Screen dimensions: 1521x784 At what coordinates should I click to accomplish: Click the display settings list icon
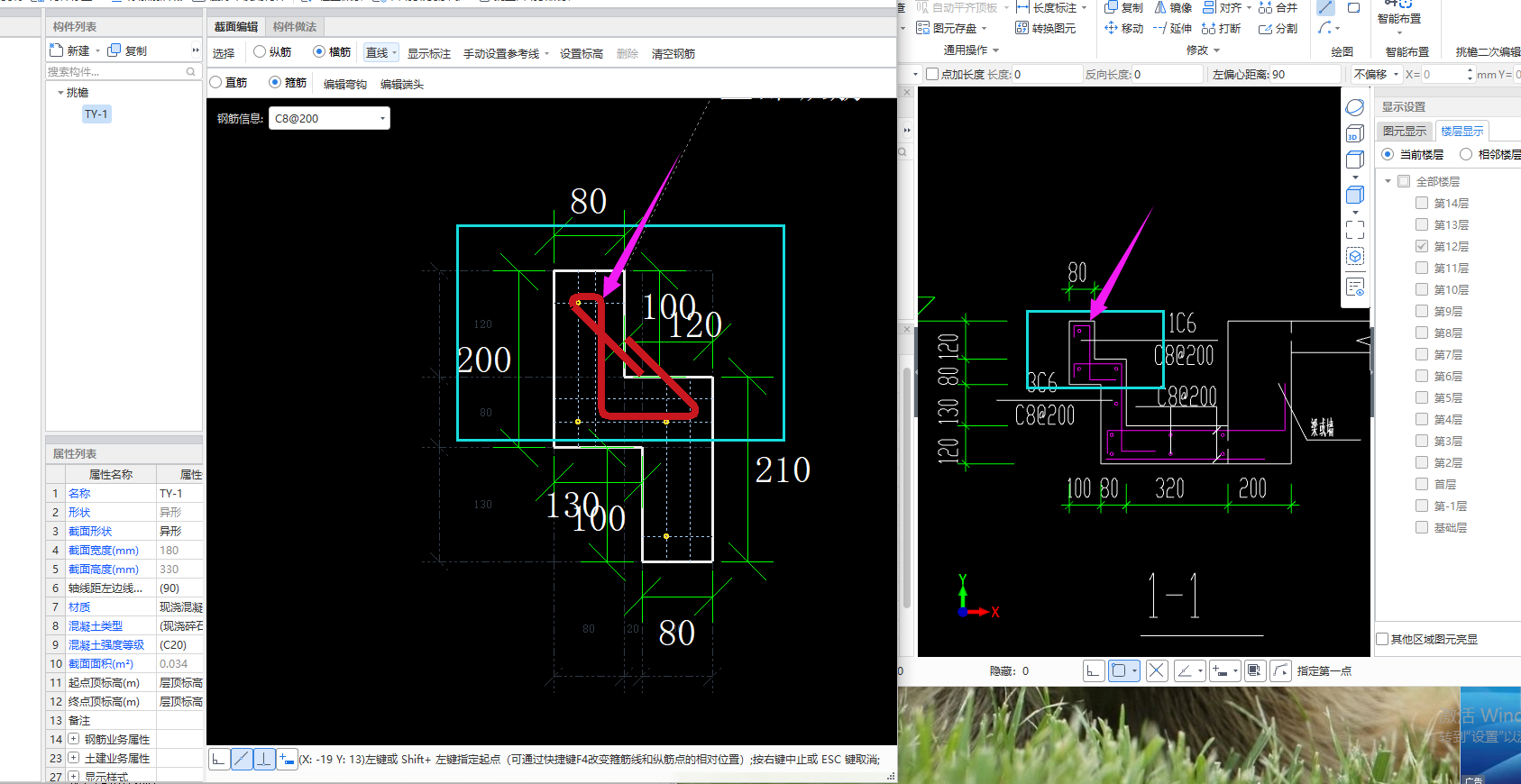(x=1355, y=287)
